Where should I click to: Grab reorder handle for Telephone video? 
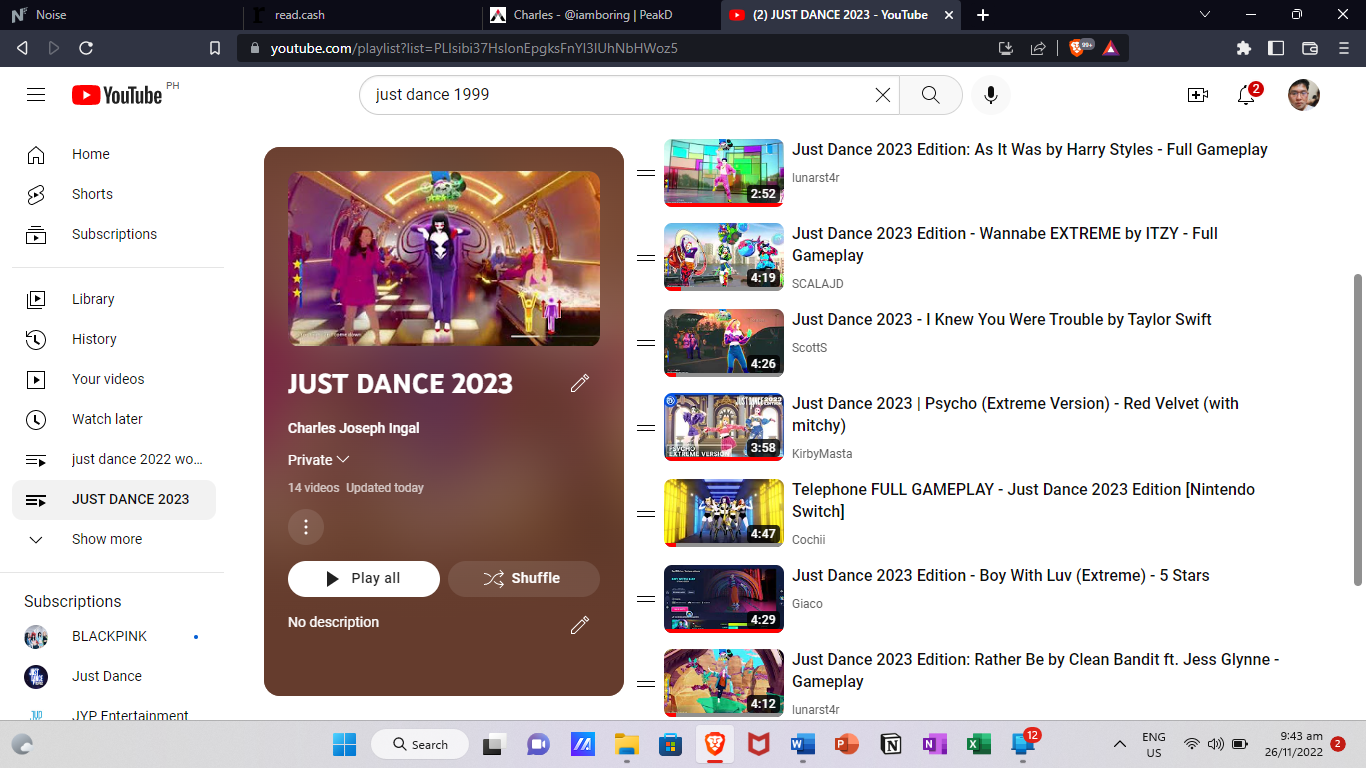pos(646,513)
